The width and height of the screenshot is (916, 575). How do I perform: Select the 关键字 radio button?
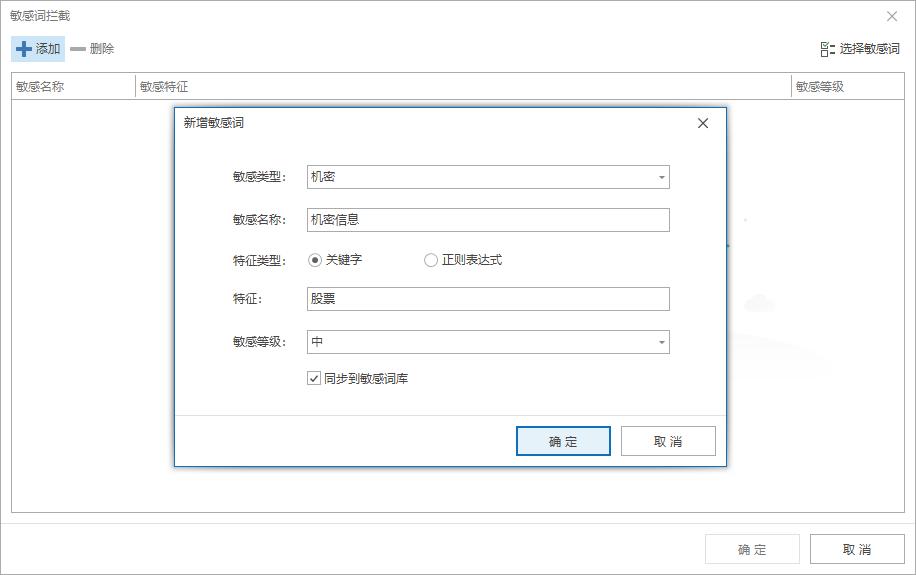(315, 260)
